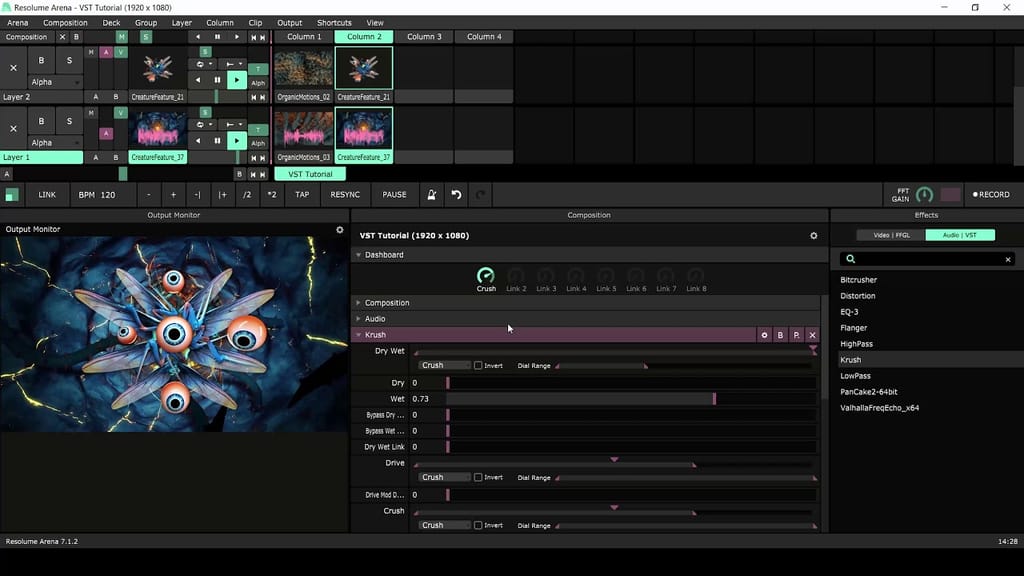Viewport: 1024px width, 576px height.
Task: Click the metronome icon in the transport bar
Action: pos(430,194)
